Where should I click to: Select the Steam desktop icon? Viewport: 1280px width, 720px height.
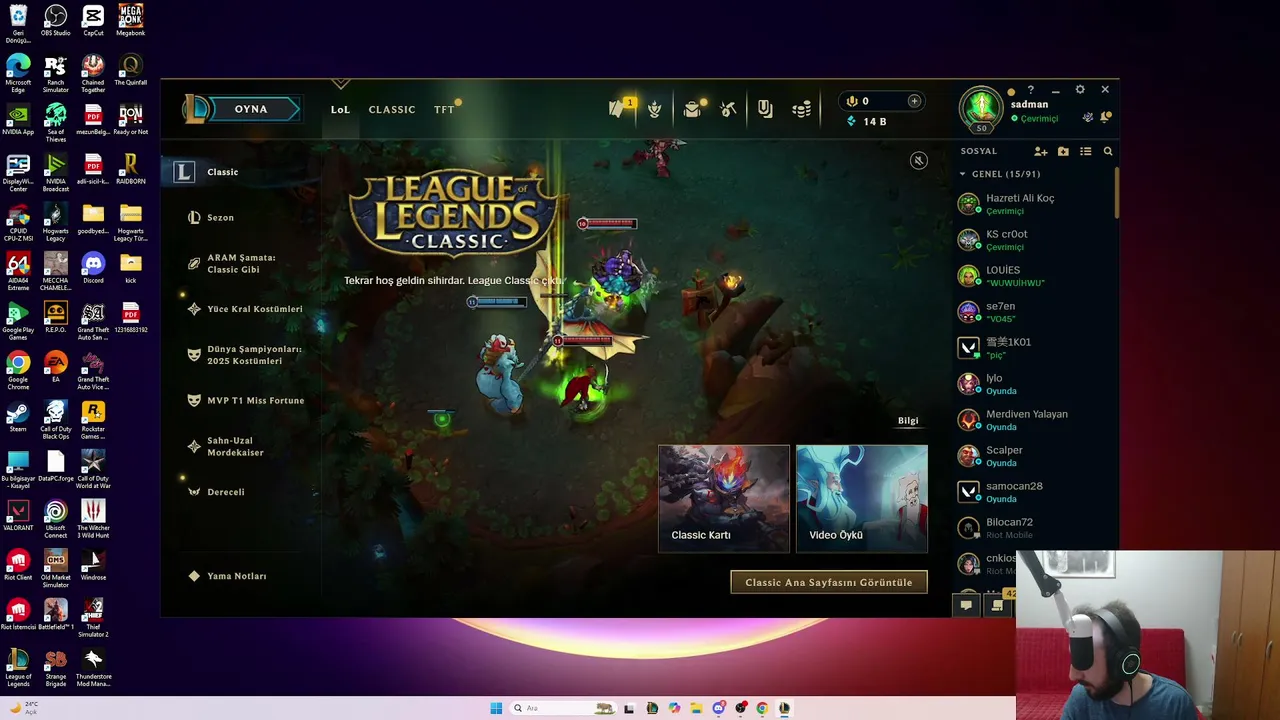pos(18,416)
